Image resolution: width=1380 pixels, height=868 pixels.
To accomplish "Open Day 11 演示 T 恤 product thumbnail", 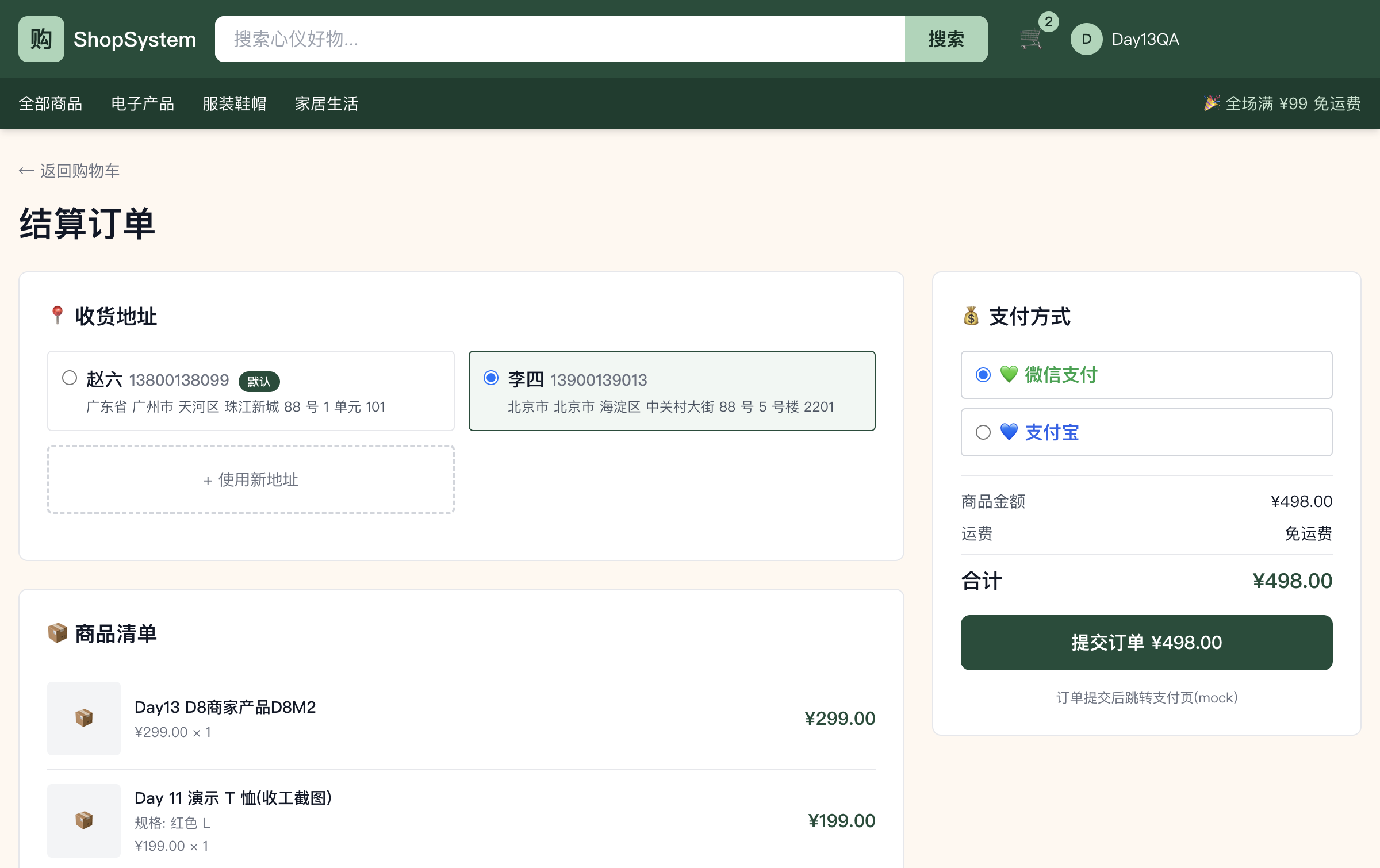I will pyautogui.click(x=84, y=821).
